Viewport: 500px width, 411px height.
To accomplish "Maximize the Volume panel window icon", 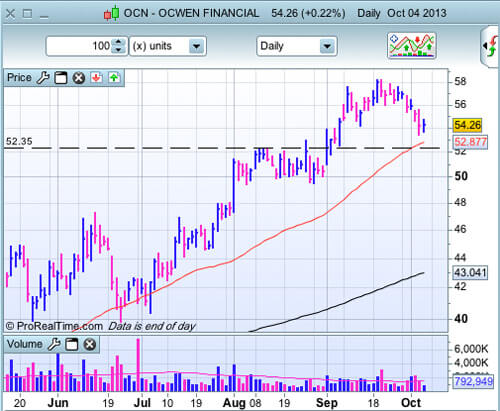I will pyautogui.click(x=71, y=344).
